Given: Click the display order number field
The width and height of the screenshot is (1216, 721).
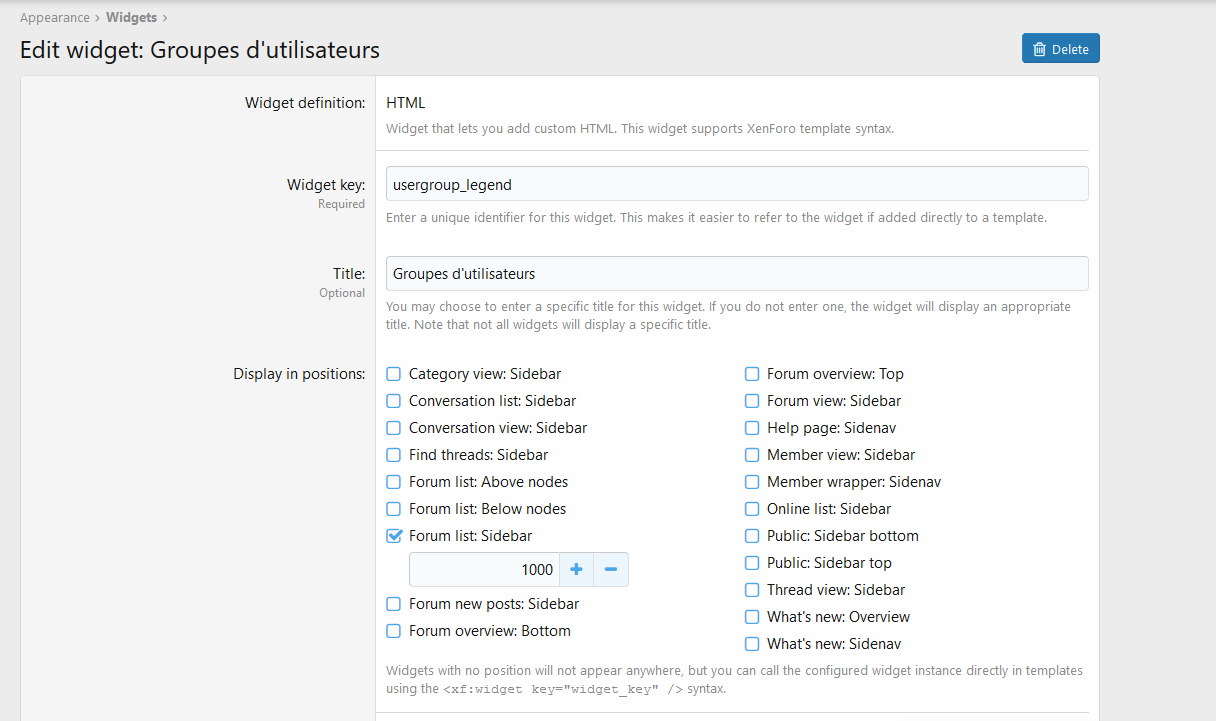Looking at the screenshot, I should pyautogui.click(x=484, y=569).
